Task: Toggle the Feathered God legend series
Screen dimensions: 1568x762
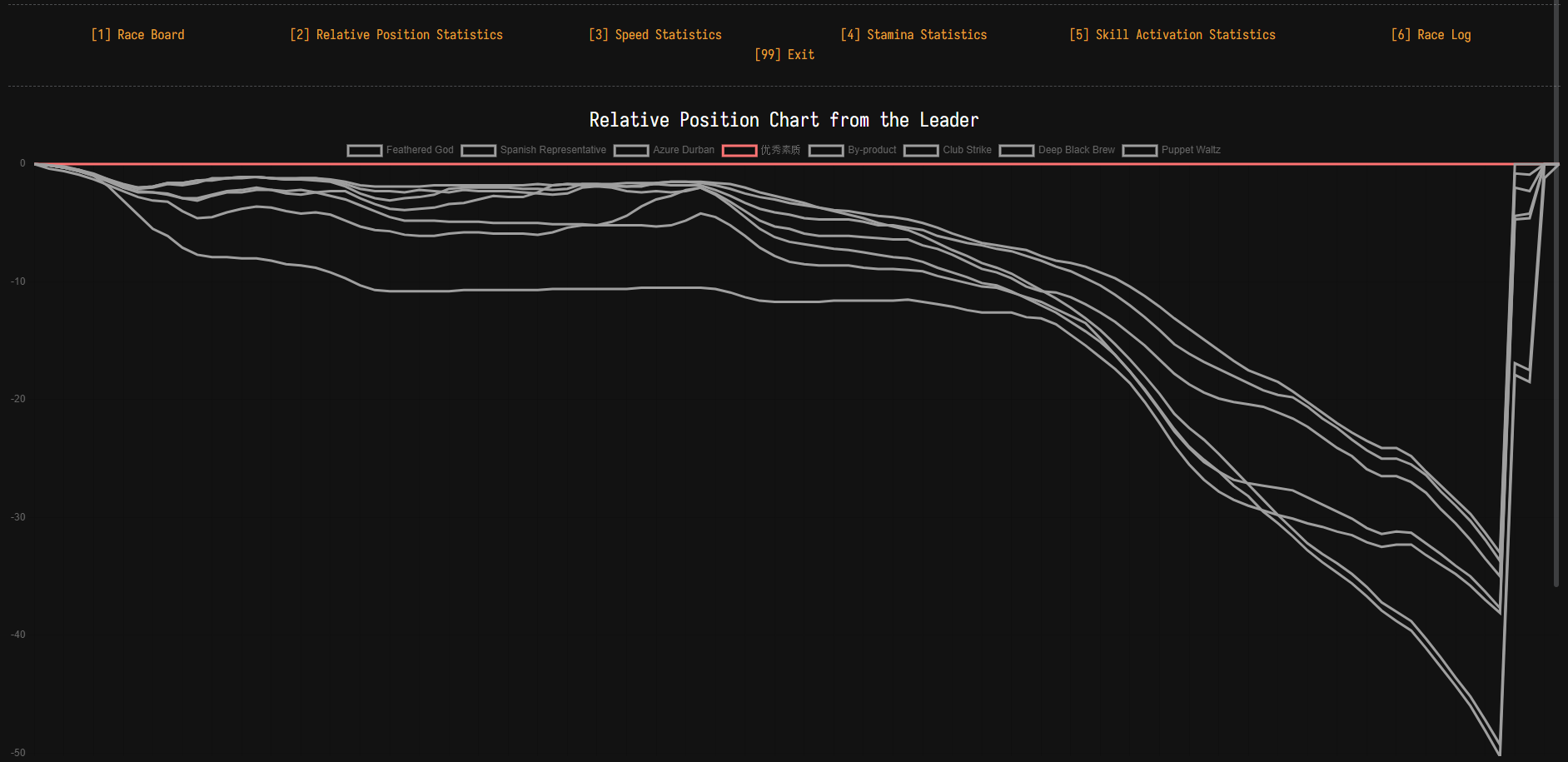Action: click(401, 150)
